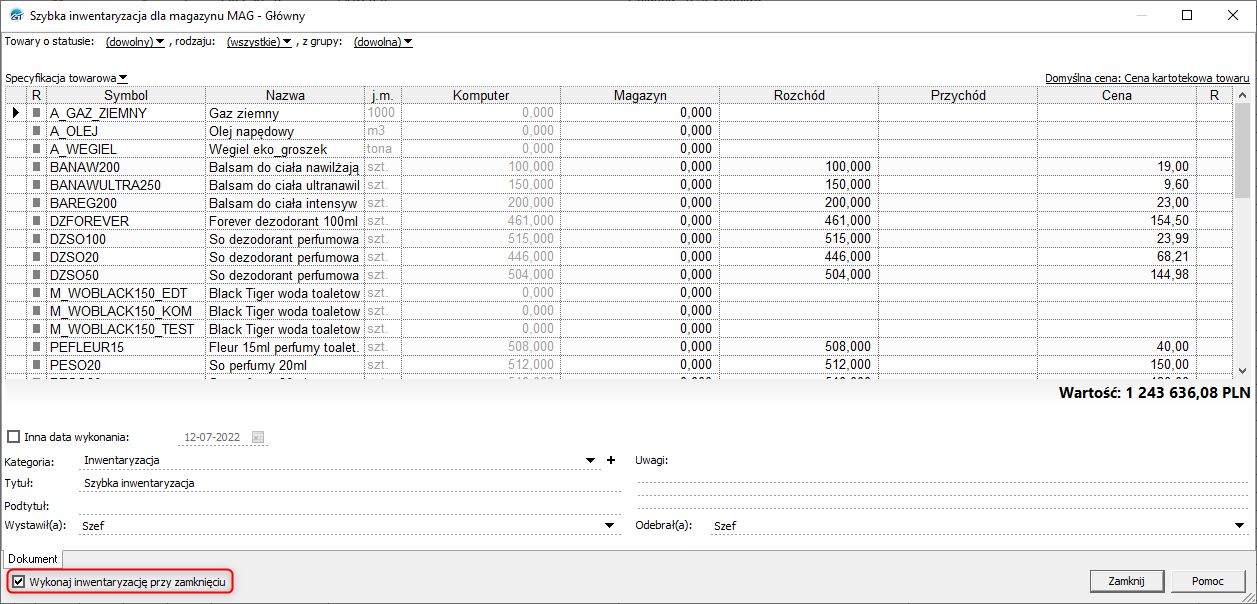Open the rodzaj filter dropdown '(wszystkie)'
This screenshot has width=1257, height=604.
coord(259,42)
